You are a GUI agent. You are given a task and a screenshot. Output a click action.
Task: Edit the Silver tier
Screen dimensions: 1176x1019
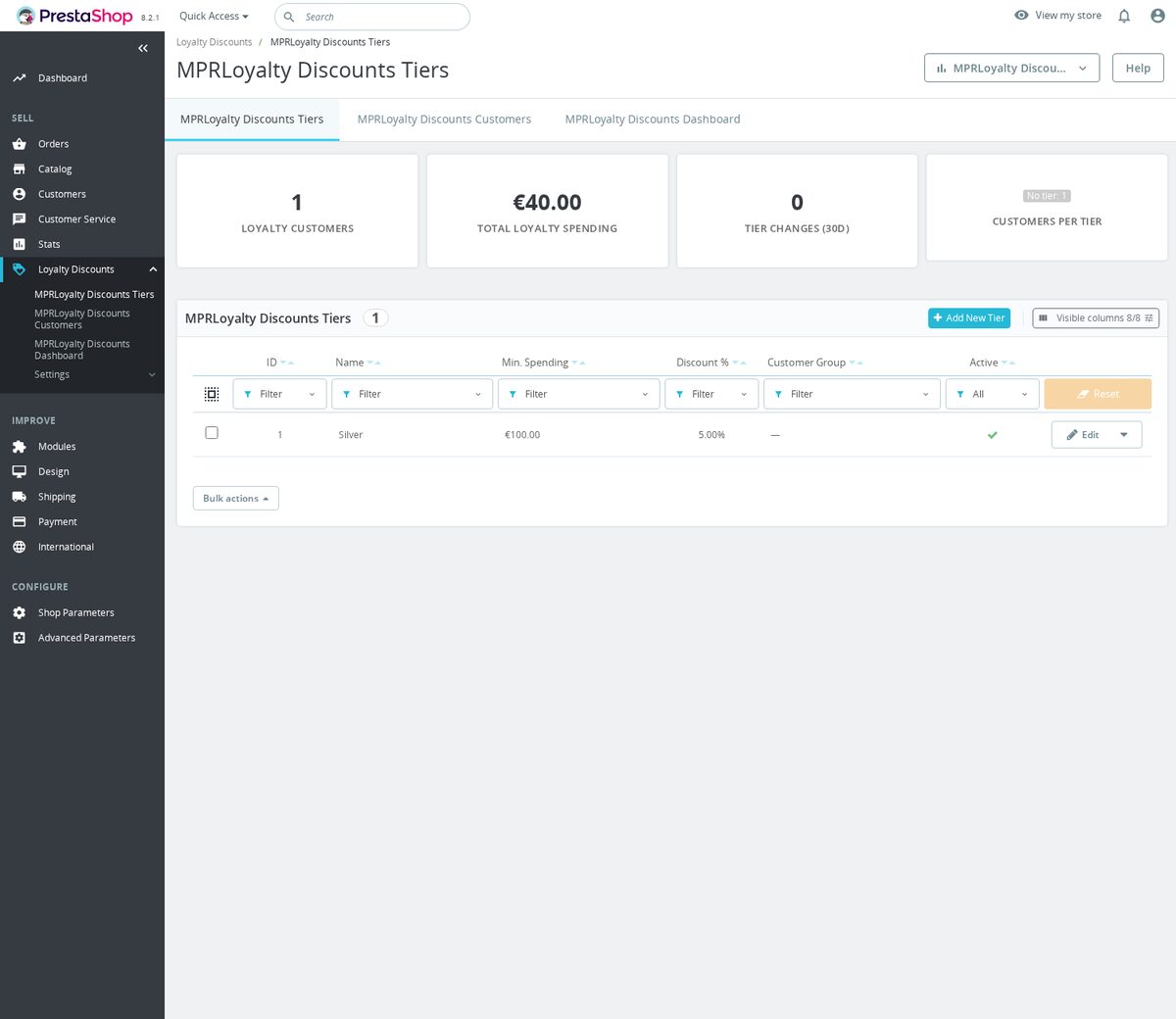point(1082,435)
